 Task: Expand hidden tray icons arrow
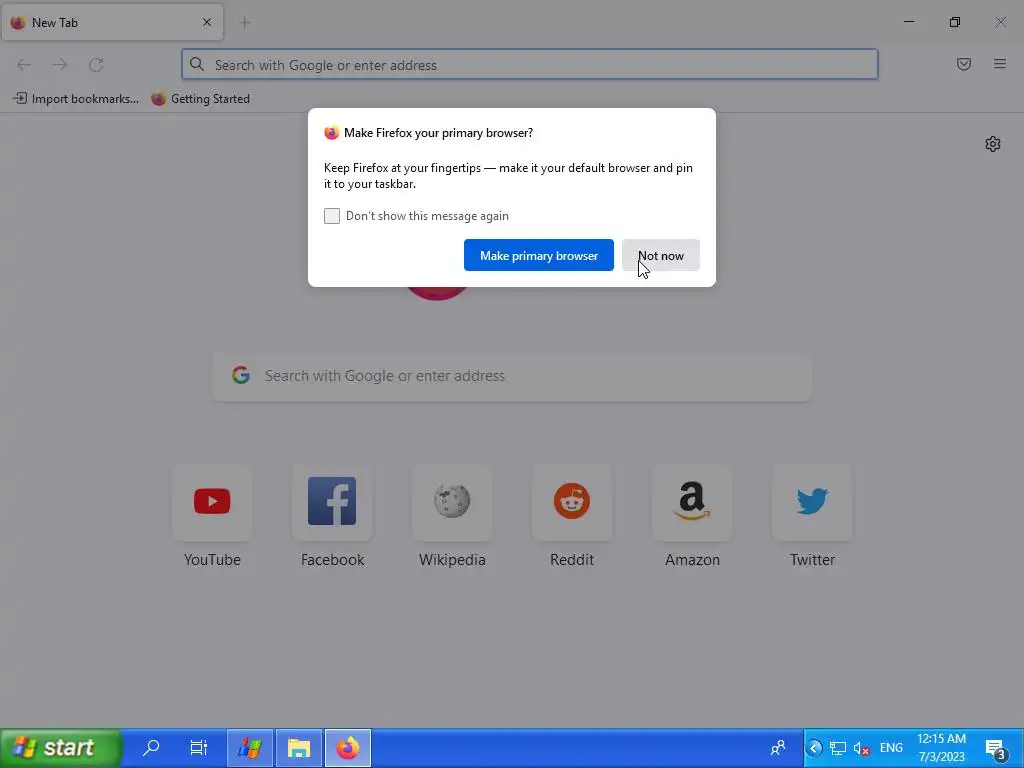click(x=814, y=748)
